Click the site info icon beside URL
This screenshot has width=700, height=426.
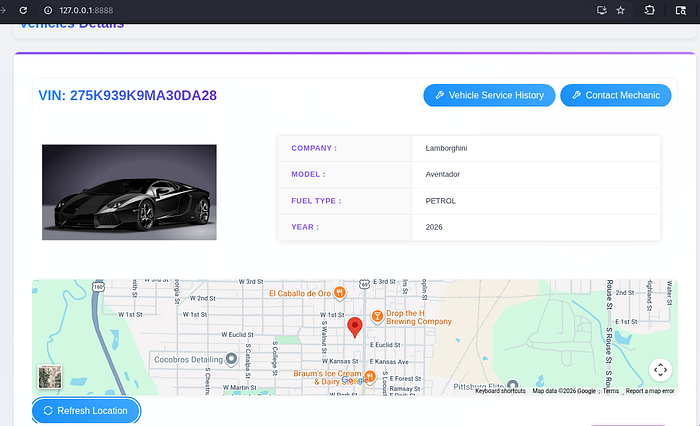(48, 10)
